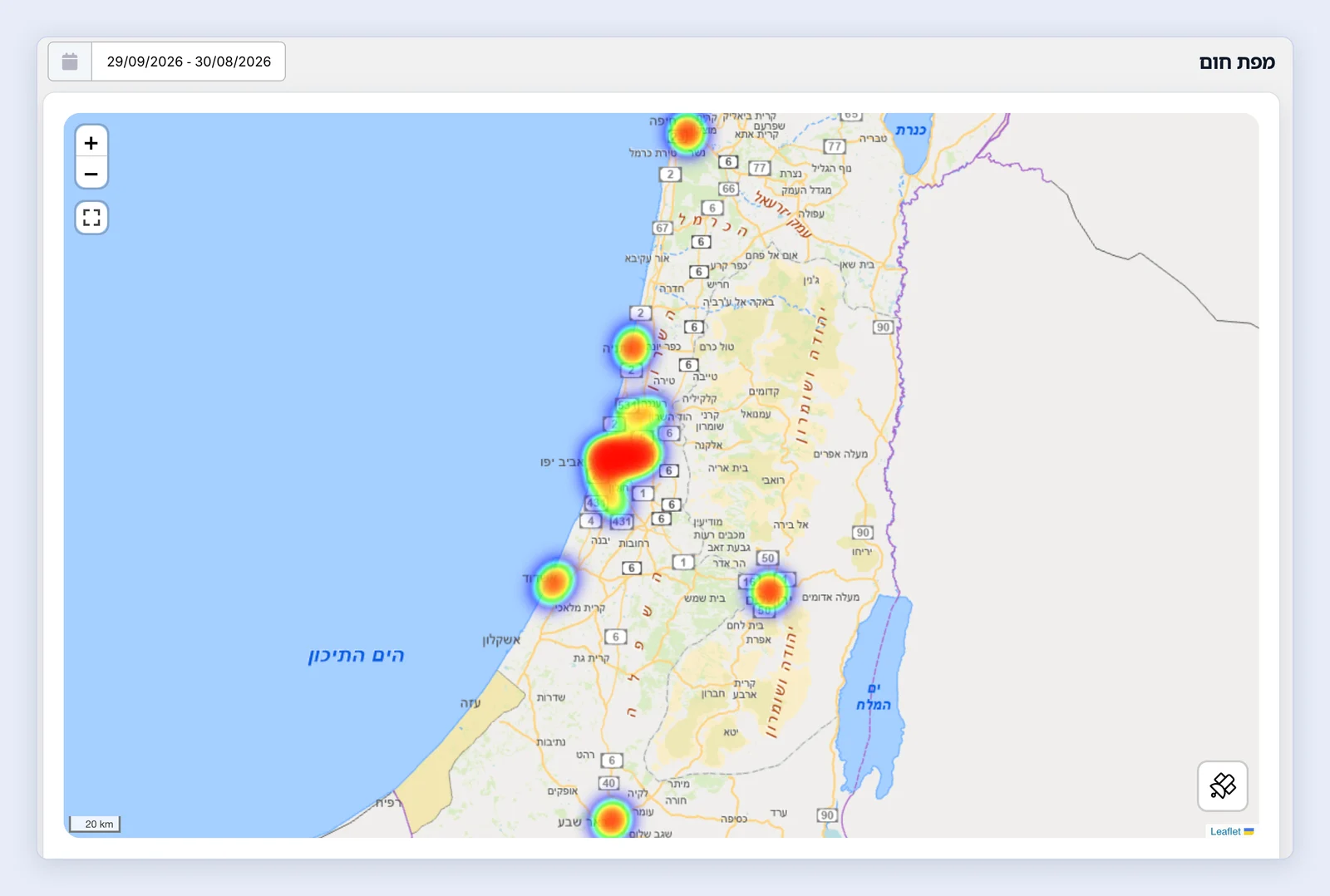Click the 'נתיבות' town label
The height and width of the screenshot is (896, 1330).
click(551, 741)
